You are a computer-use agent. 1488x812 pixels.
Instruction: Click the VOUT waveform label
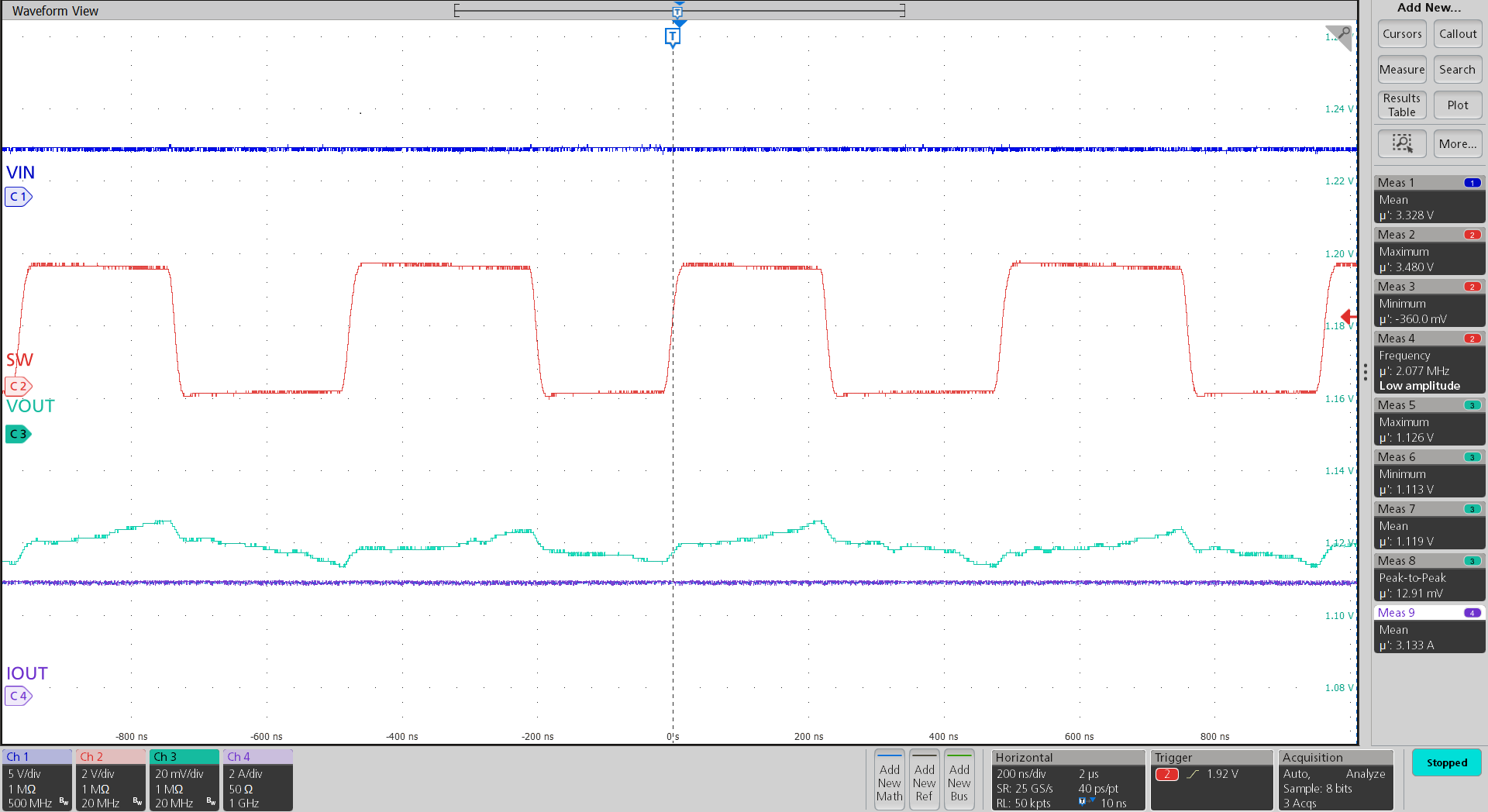(x=30, y=406)
